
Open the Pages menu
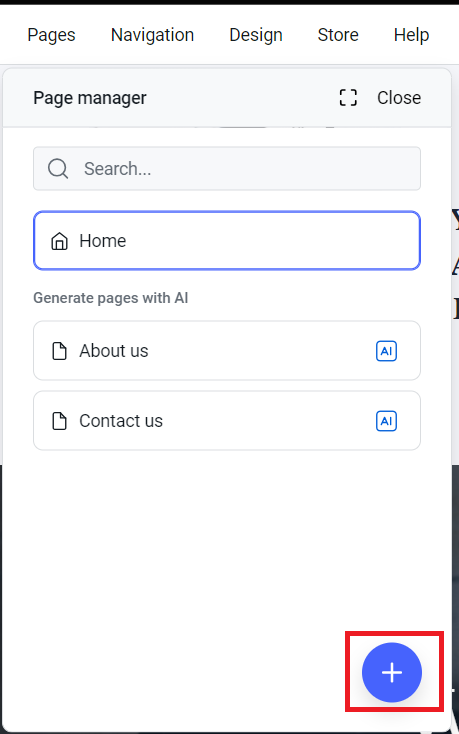[51, 35]
